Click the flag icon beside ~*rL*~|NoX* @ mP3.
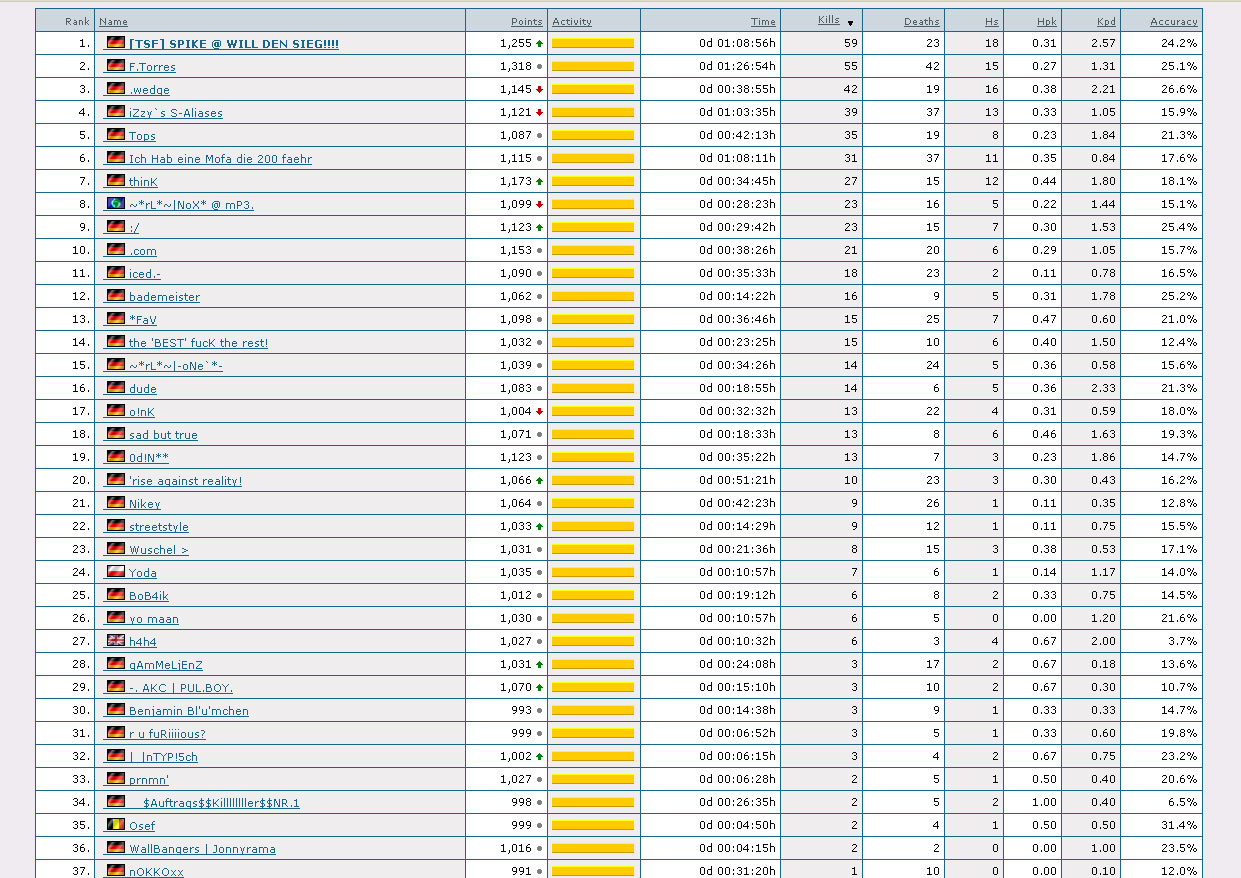 115,204
